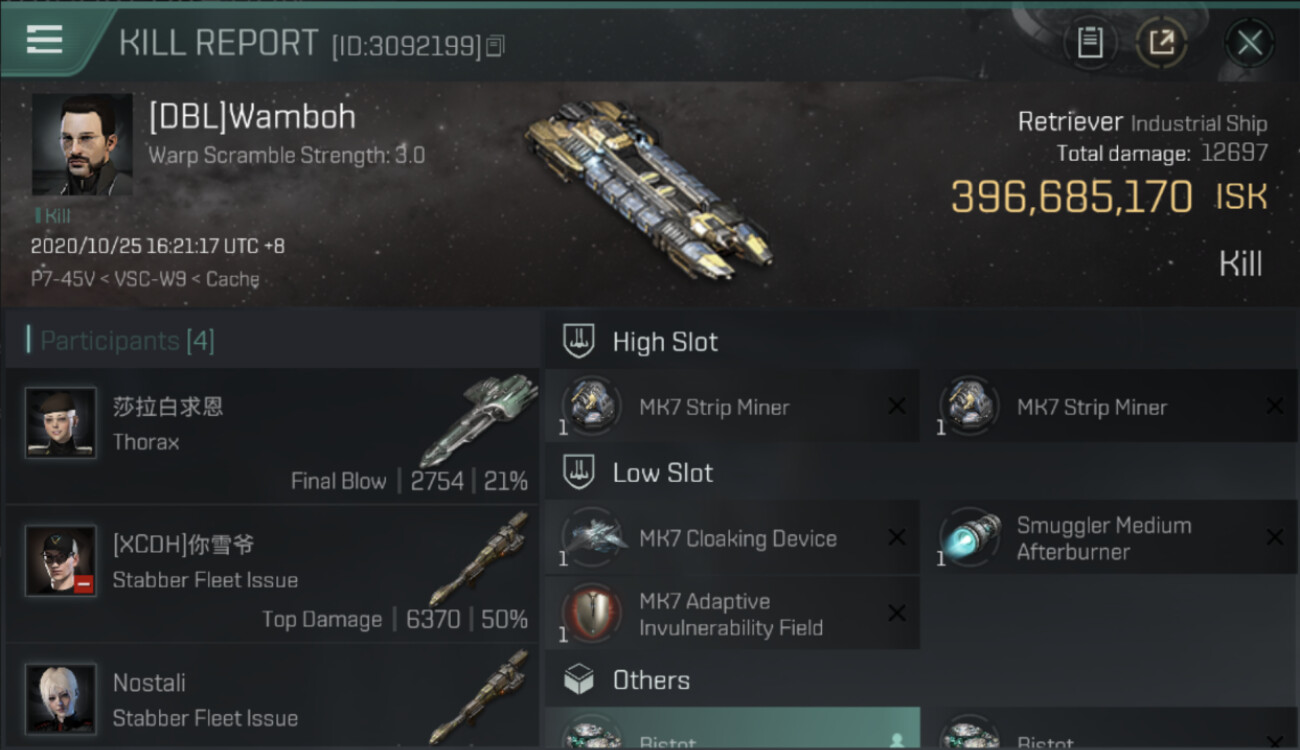Screen dimensions: 1300x750
Task: Open the Retriever ship name link
Action: tap(1070, 122)
